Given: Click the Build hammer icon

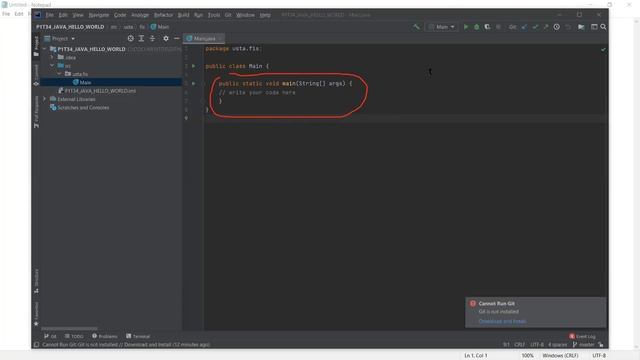Looking at the screenshot, I should click(x=416, y=27).
